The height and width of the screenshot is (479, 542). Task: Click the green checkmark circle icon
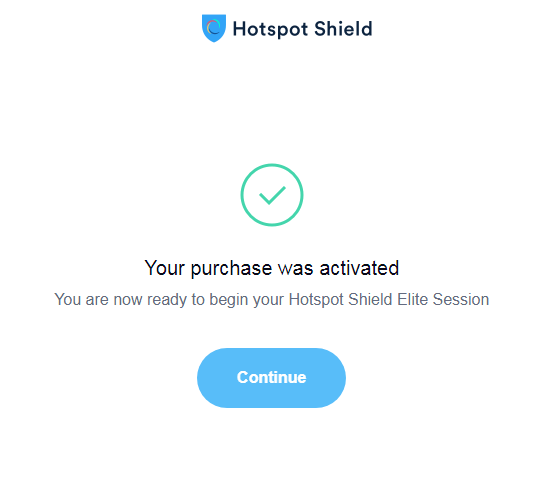coord(272,195)
